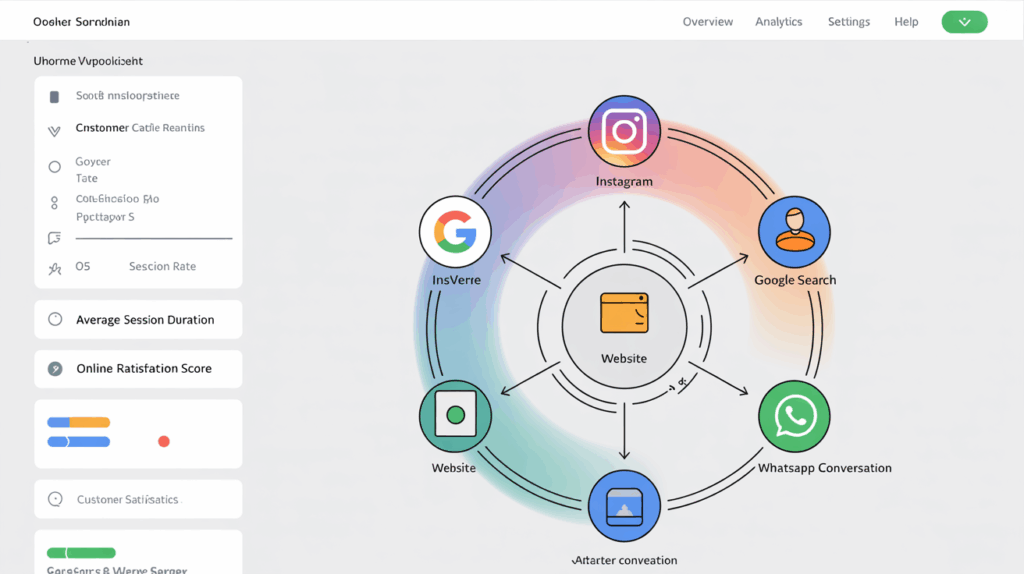Click the circle icon beside Customer Satifsatics
This screenshot has height=574, width=1024.
tap(55, 499)
